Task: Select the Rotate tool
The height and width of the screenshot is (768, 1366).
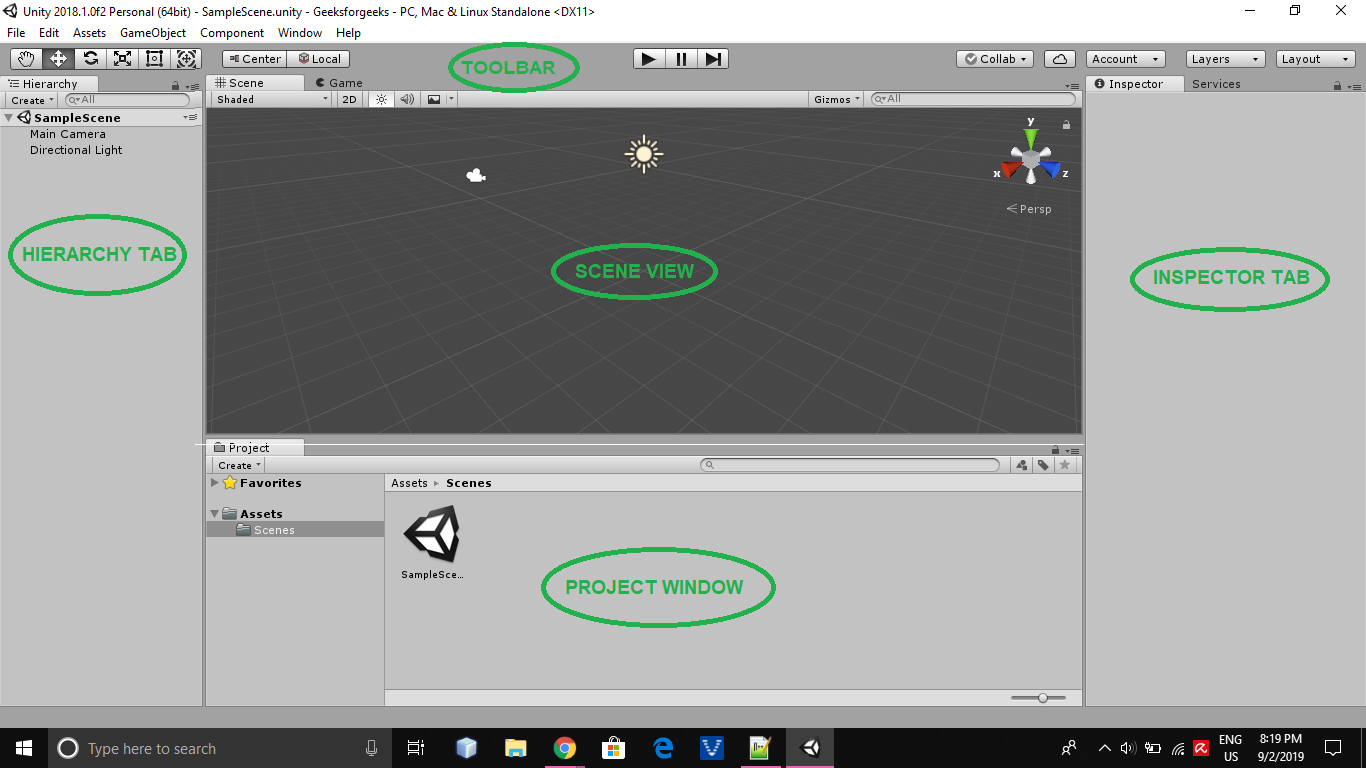Action: click(90, 58)
